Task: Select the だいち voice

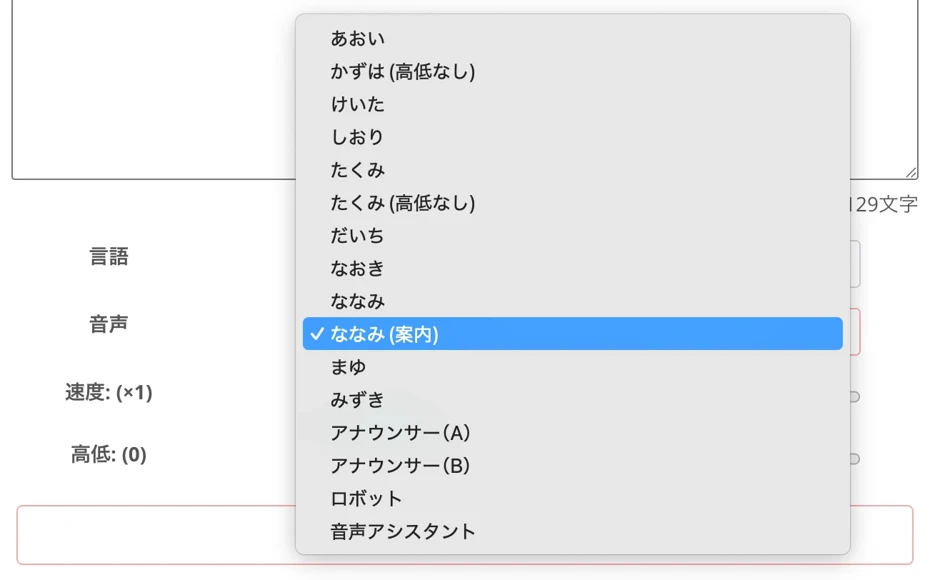Action: click(355, 235)
